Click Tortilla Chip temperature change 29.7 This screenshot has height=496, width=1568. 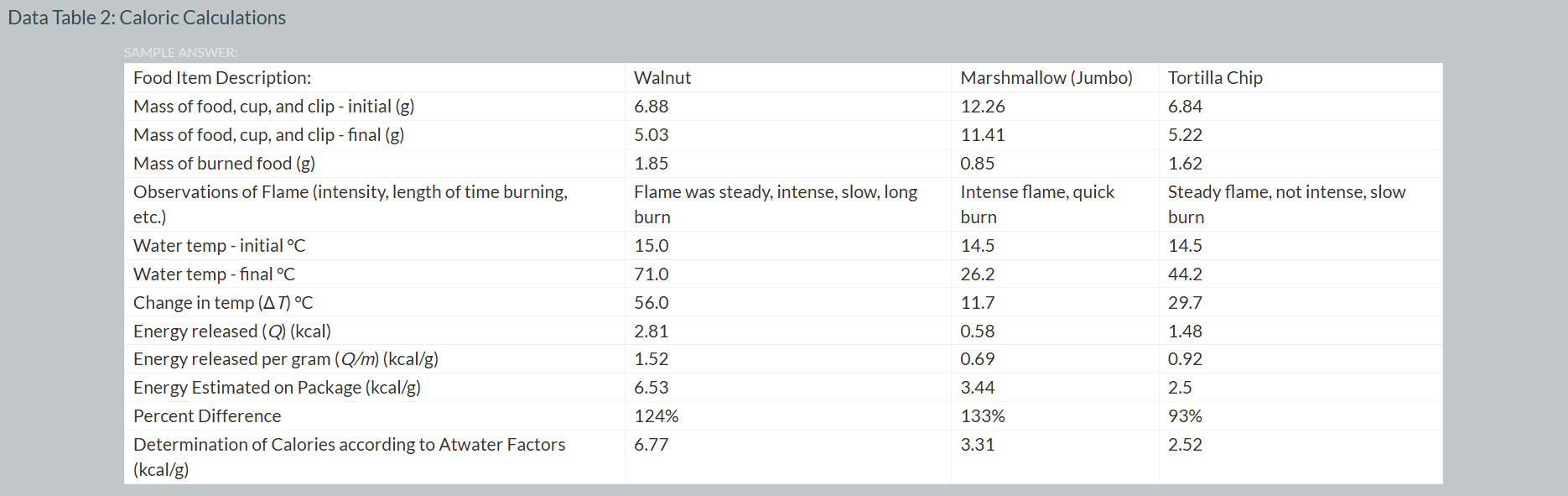pyautogui.click(x=1185, y=303)
